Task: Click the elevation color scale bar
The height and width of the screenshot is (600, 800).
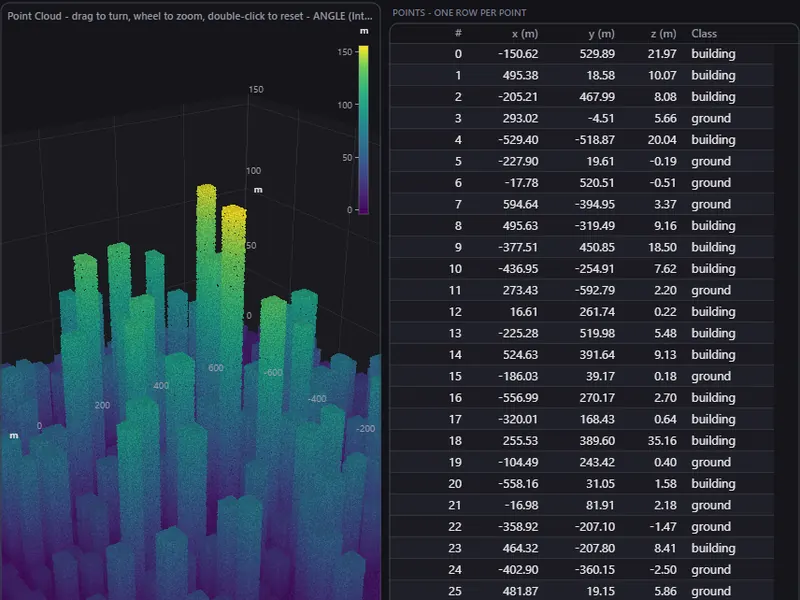Action: point(363,130)
